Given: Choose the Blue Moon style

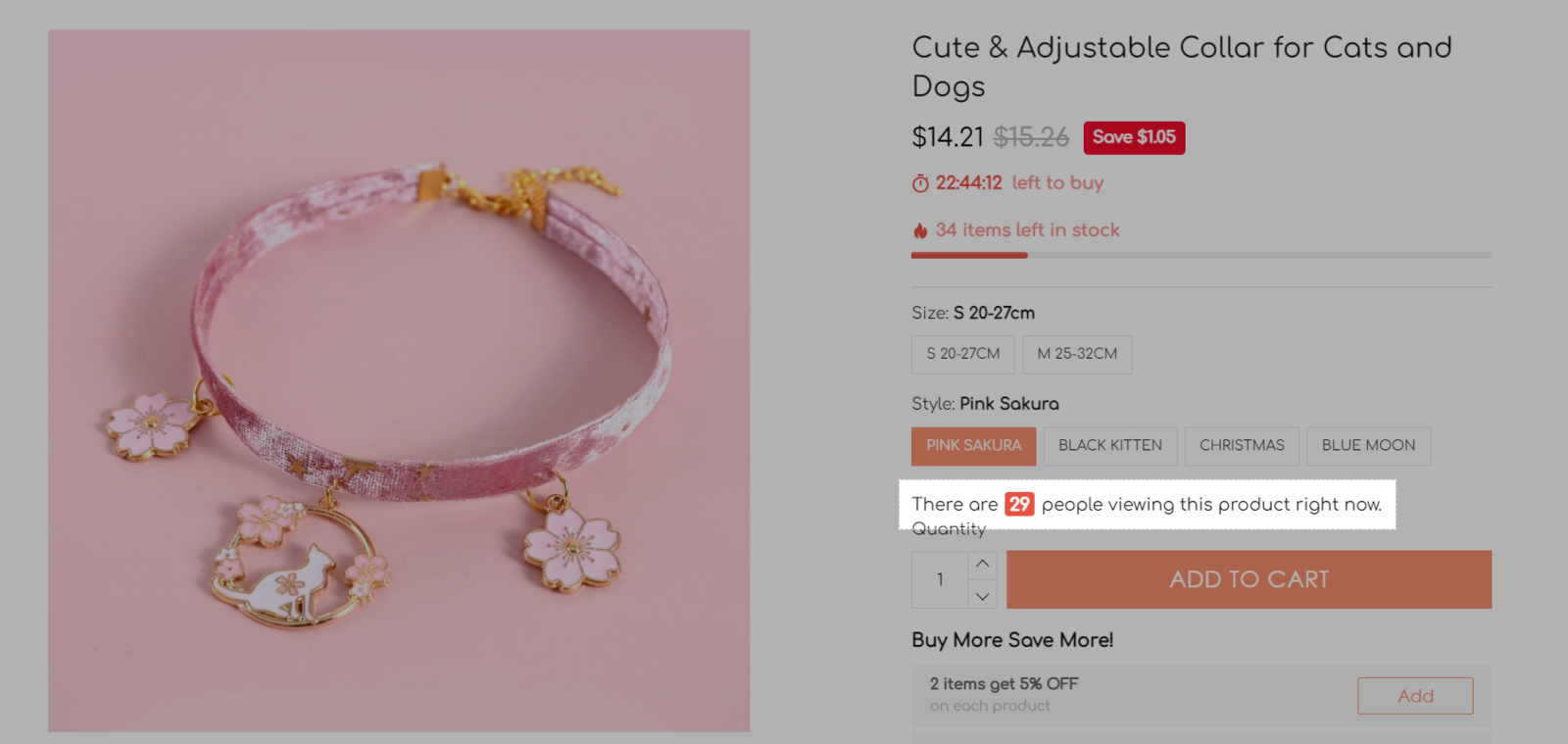Looking at the screenshot, I should point(1368,446).
